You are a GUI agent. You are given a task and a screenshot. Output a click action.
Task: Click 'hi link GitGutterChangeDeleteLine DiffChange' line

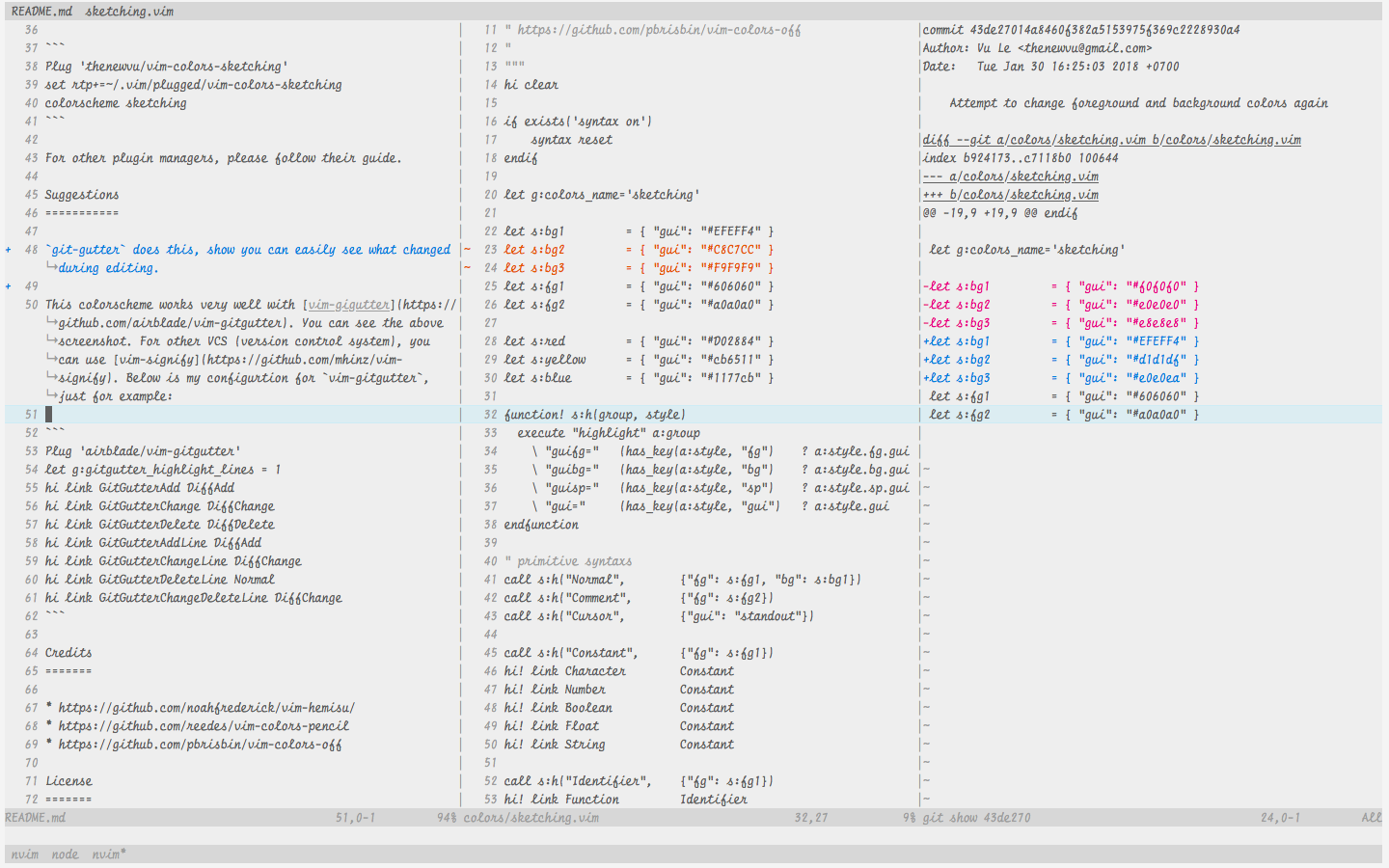(x=193, y=598)
